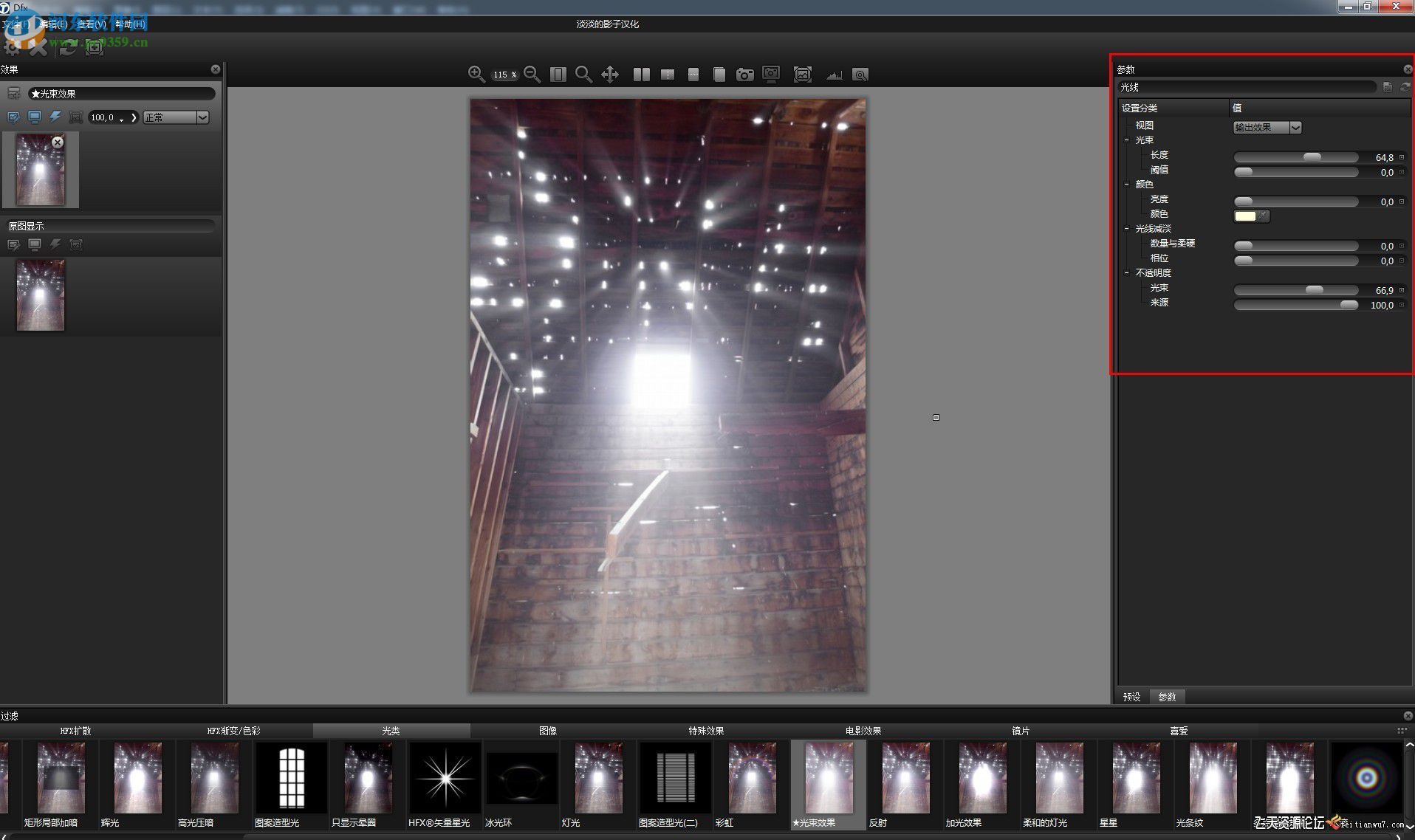Enable side-by-side comparison view icon

[x=641, y=74]
